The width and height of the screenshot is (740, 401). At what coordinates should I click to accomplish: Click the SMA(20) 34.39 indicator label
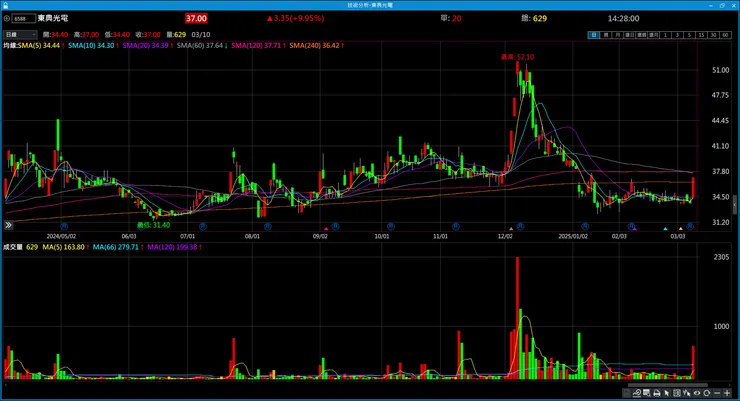coord(145,45)
